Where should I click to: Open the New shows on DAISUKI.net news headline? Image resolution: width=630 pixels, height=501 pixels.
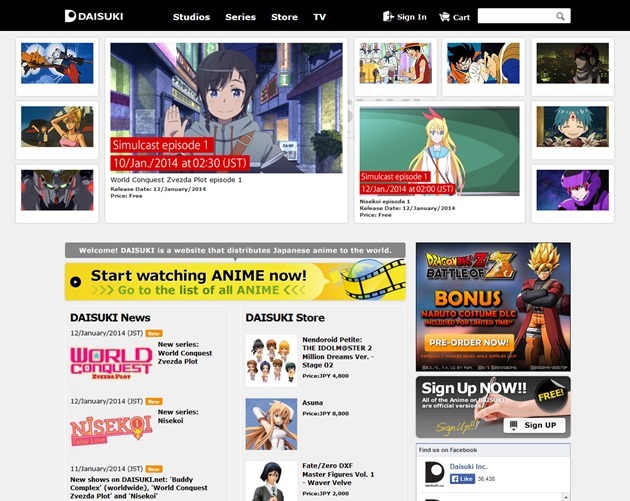point(139,488)
